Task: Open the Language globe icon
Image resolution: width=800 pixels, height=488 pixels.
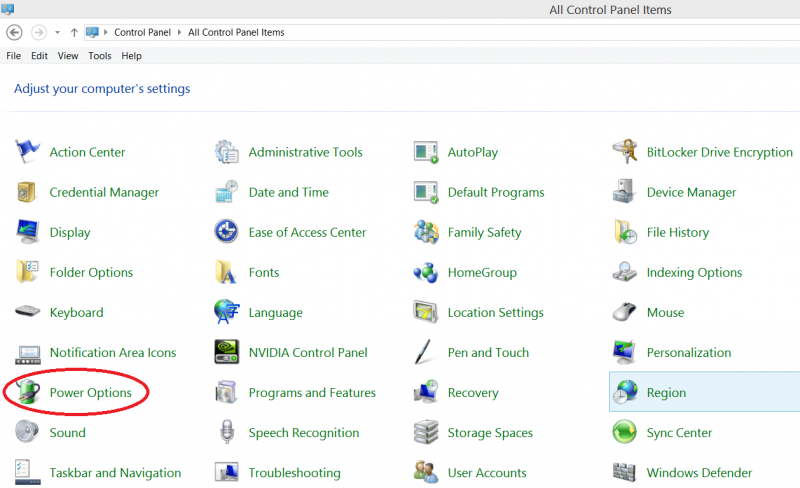Action: 227,312
